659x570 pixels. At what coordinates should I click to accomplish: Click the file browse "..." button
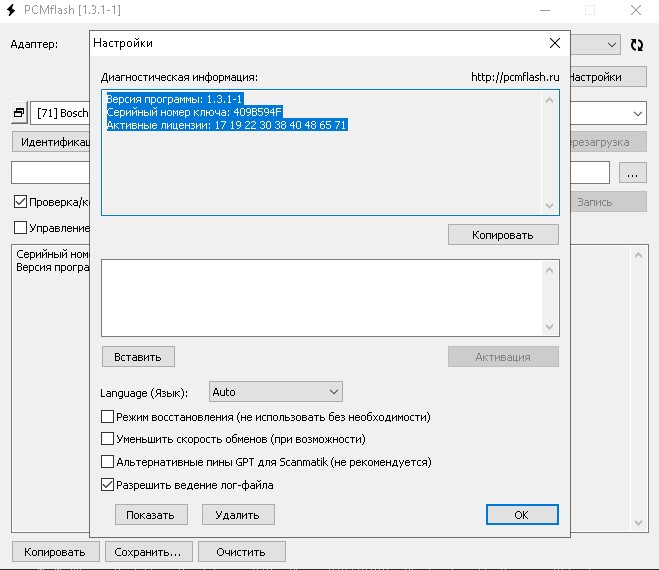[632, 173]
